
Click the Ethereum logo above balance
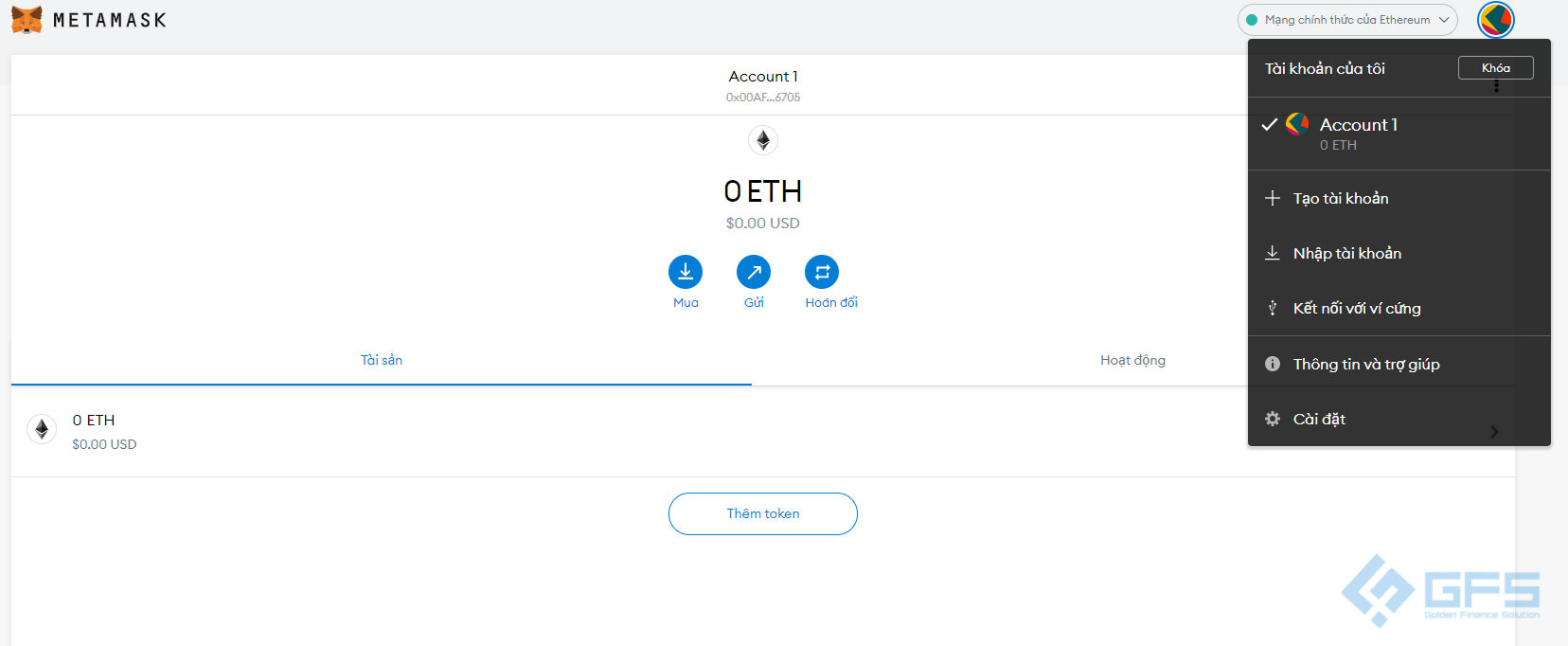(x=763, y=140)
